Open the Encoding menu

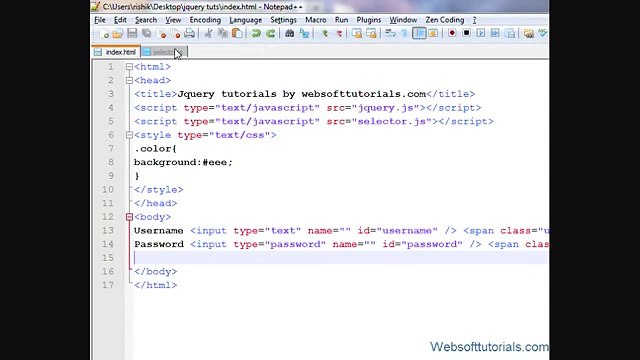coord(205,20)
